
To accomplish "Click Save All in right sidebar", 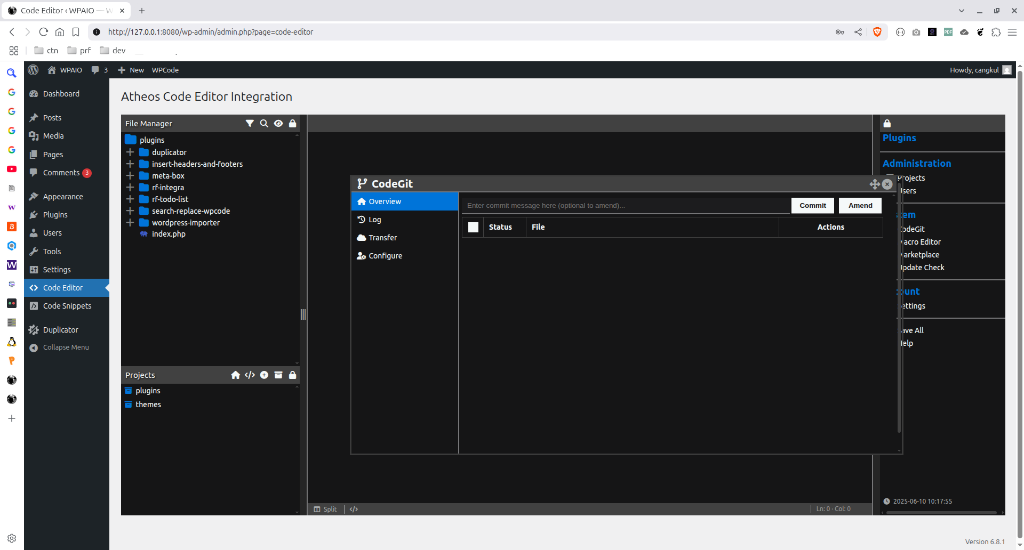I will tap(912, 331).
